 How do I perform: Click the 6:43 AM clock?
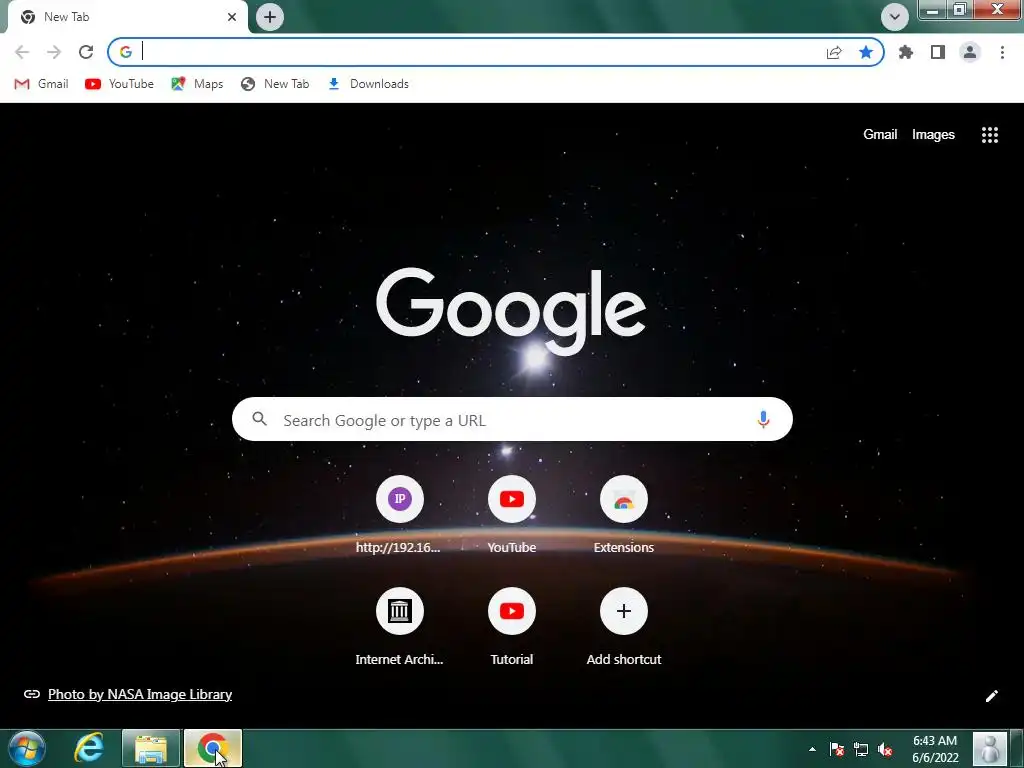(935, 749)
